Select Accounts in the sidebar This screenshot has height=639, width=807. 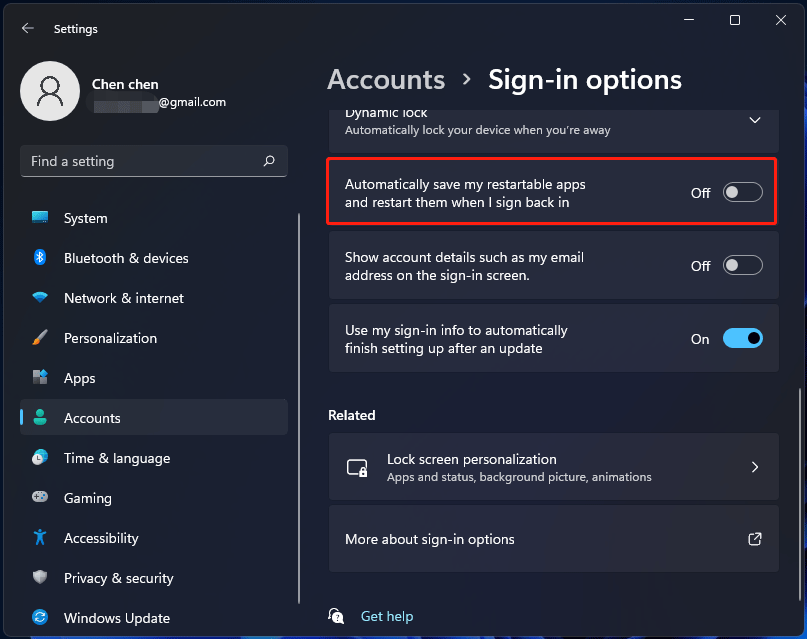click(92, 418)
